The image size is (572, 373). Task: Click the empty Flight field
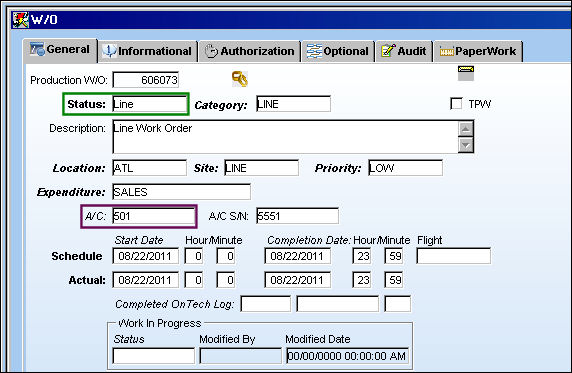(x=453, y=256)
